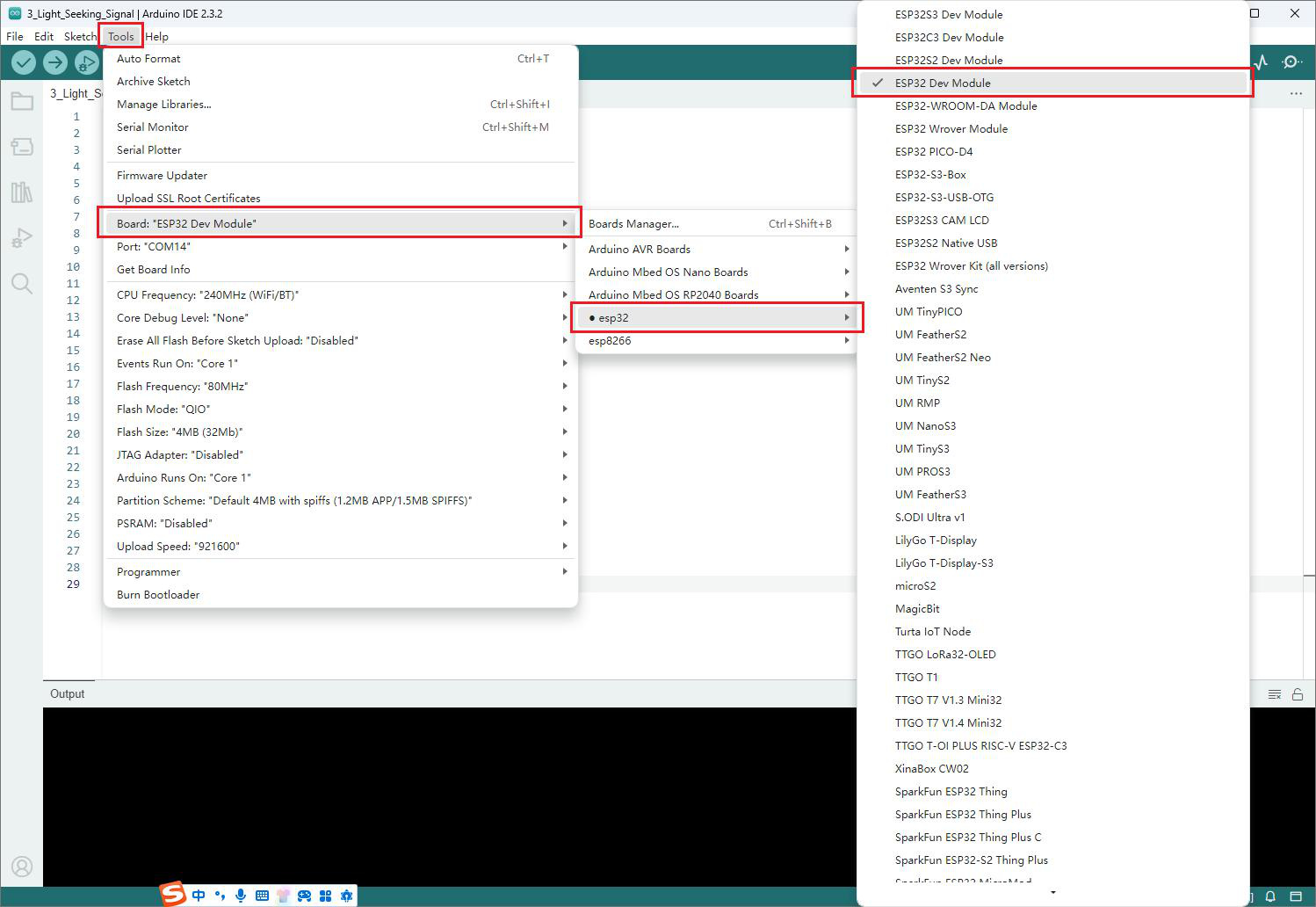1316x907 pixels.
Task: Expand the Partition Scheme submenu
Action: [x=341, y=500]
